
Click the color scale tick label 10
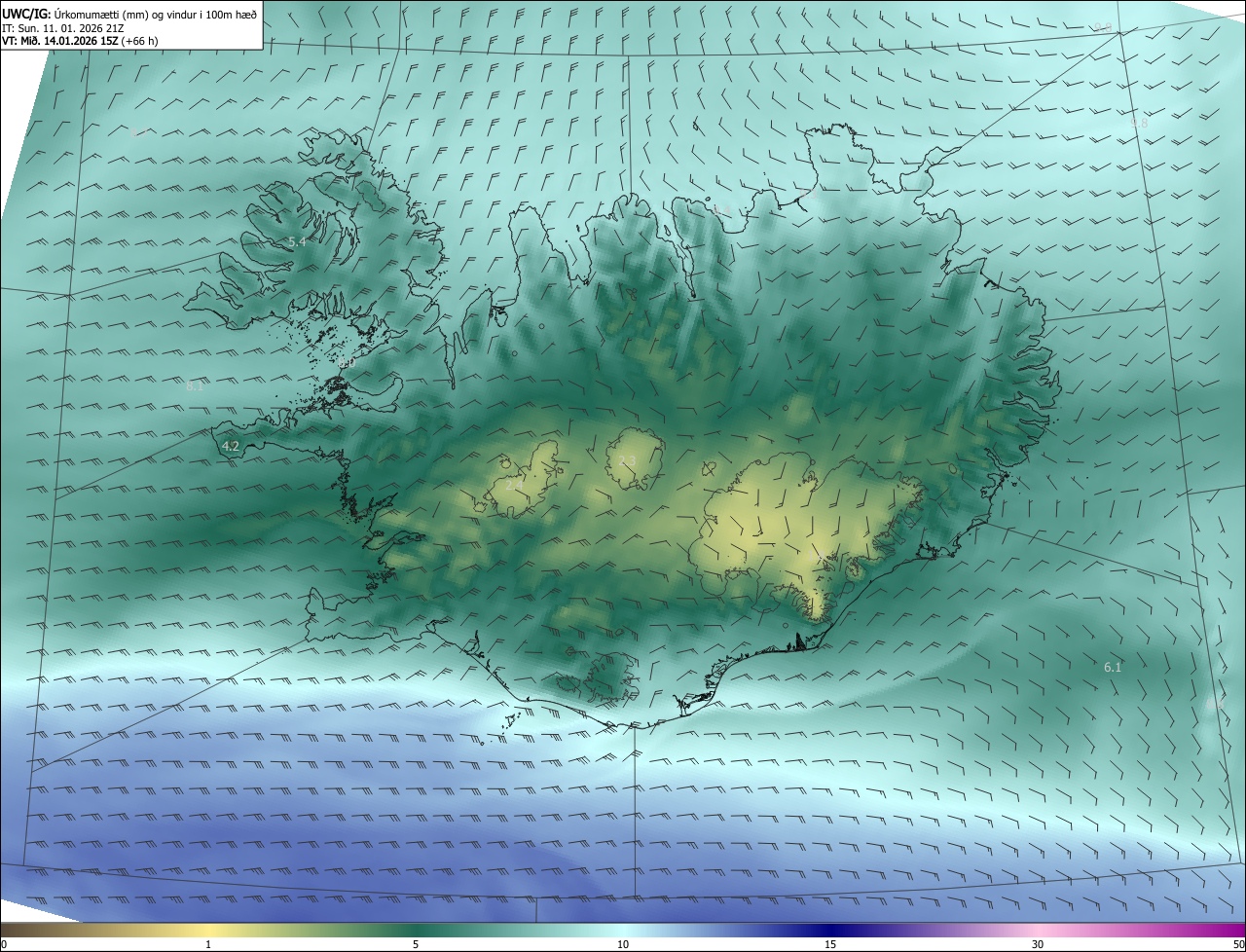623,945
